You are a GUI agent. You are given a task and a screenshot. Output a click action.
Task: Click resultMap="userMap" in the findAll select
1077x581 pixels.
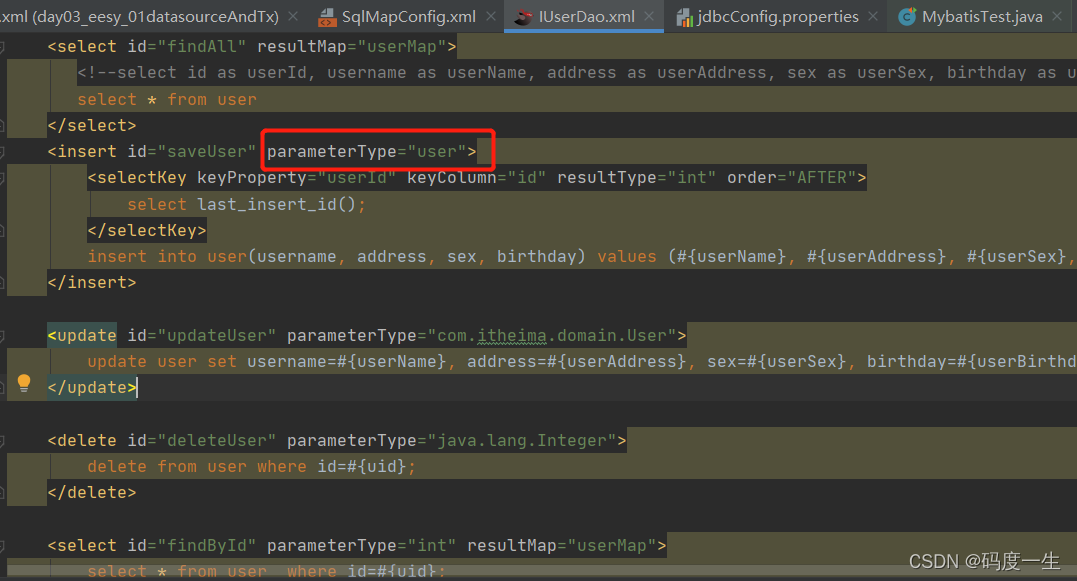351,47
